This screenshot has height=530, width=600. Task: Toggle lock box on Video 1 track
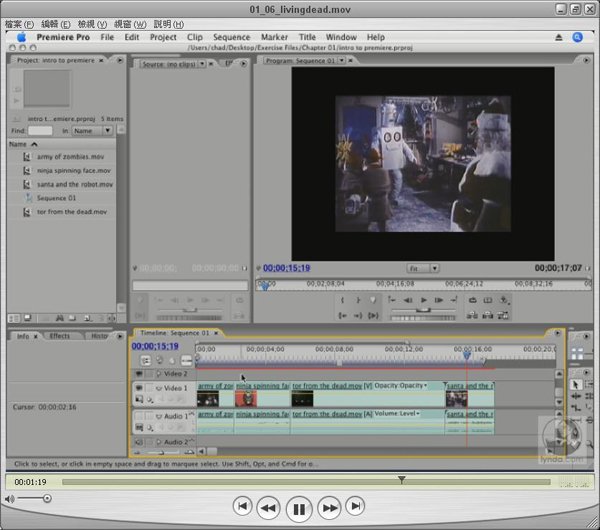(x=150, y=388)
